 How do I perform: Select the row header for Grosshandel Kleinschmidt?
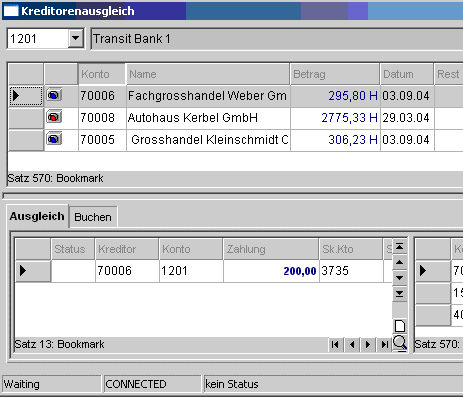click(x=26, y=140)
